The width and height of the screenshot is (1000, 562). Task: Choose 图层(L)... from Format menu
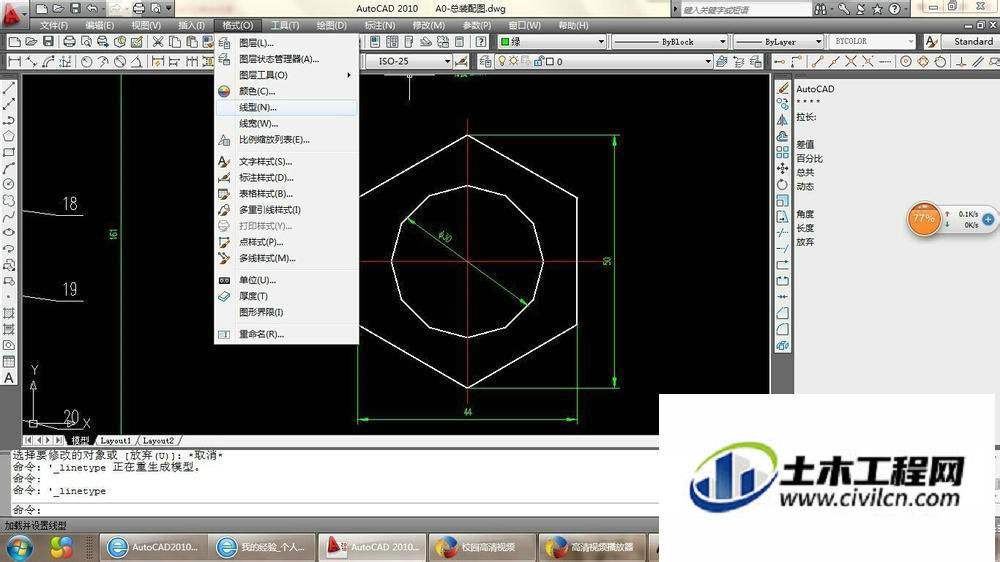286,43
